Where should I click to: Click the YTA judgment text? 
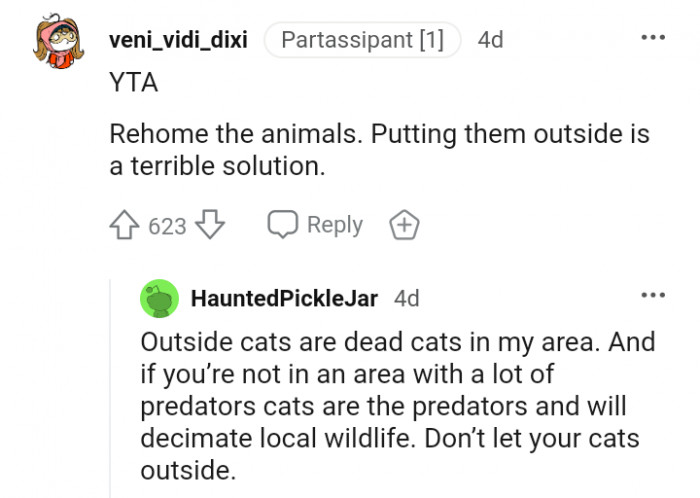coord(133,84)
